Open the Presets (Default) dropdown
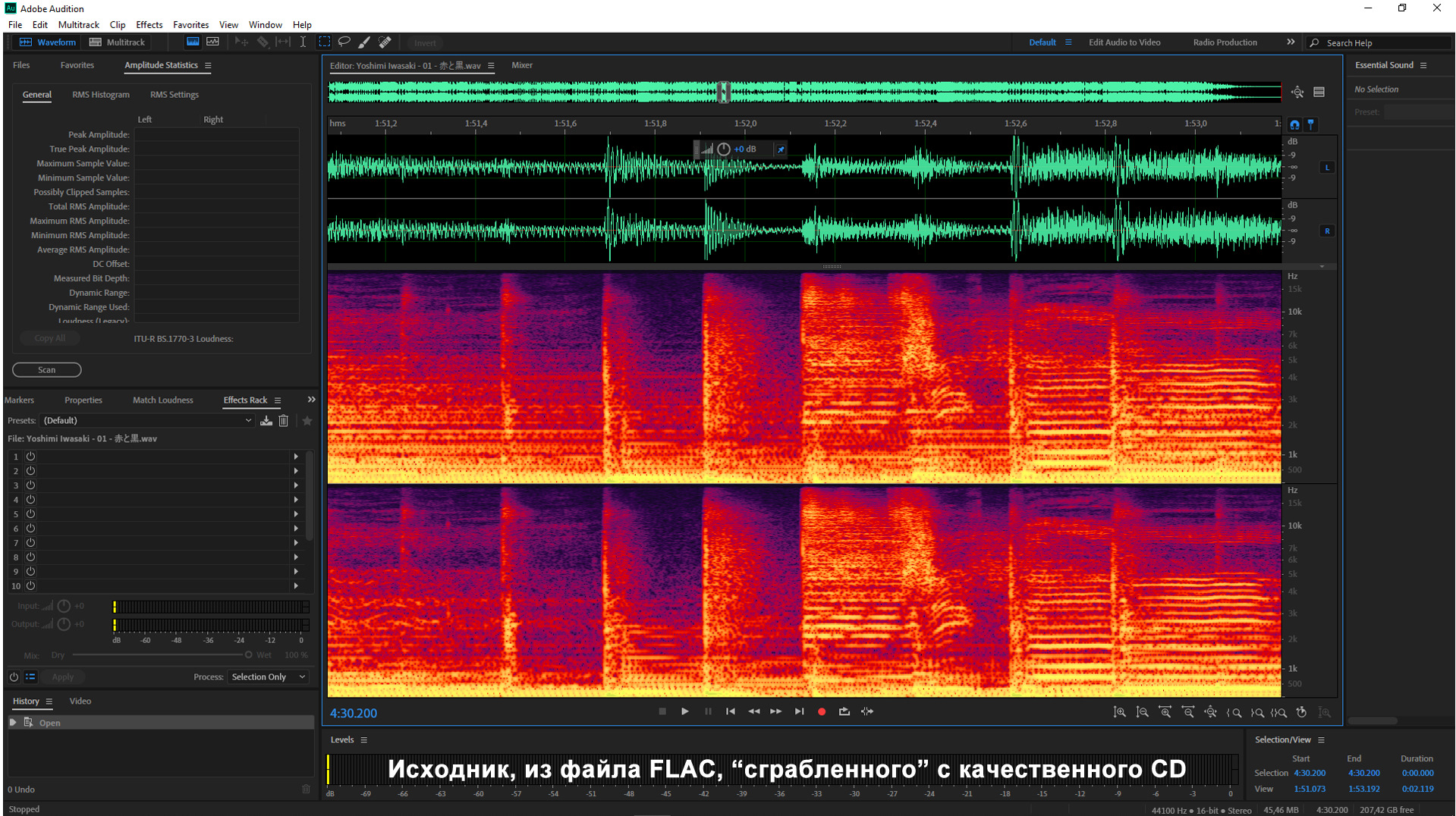 point(147,421)
